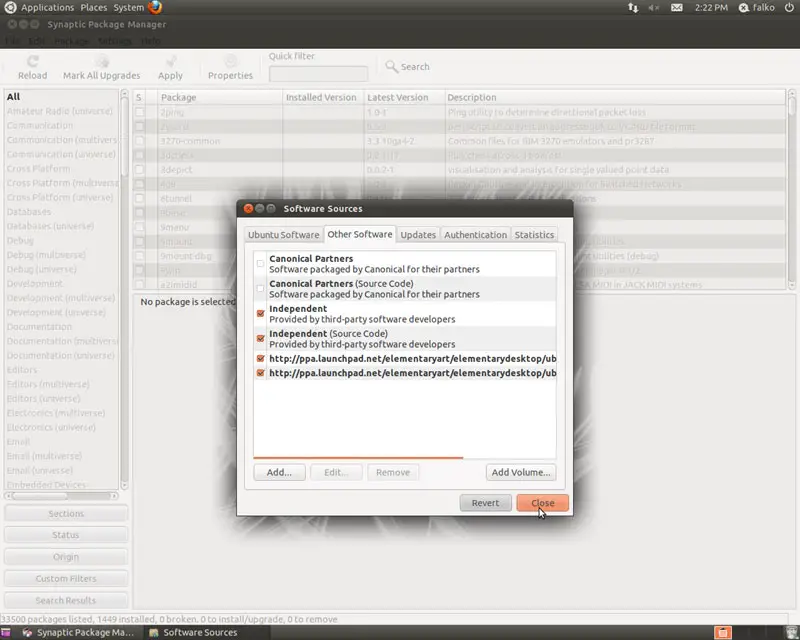Open Synaptic's Package menu
This screenshot has width=800, height=640.
pyautogui.click(x=71, y=41)
